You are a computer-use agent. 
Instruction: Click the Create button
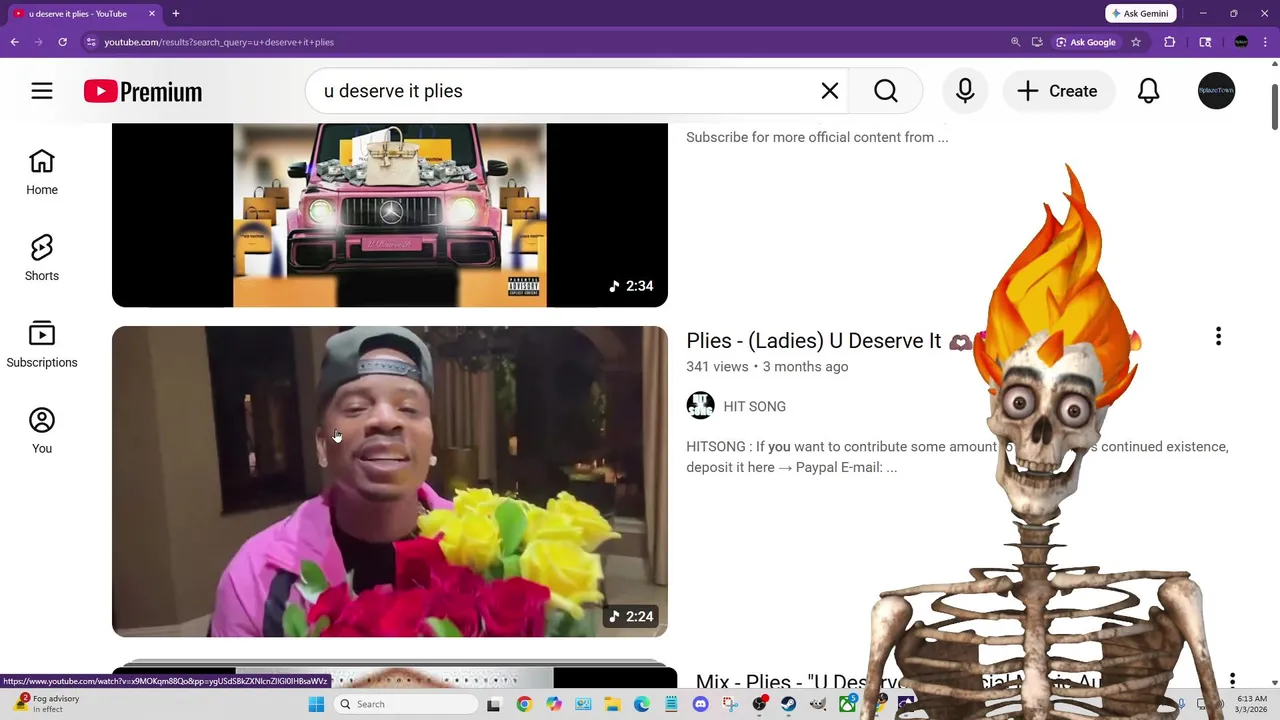pos(1058,91)
